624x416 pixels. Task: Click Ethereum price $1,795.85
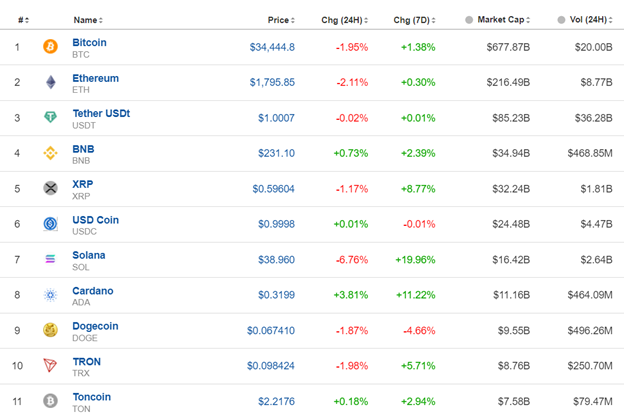(x=272, y=82)
